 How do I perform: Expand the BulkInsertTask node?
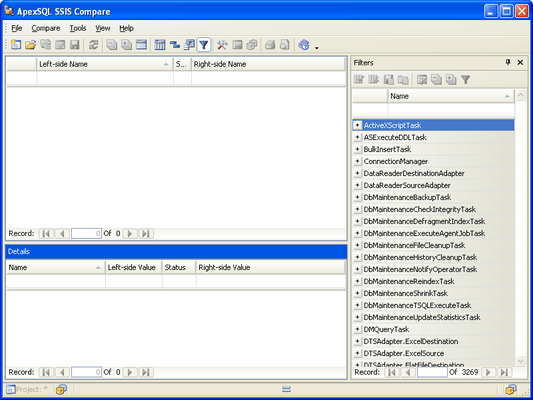357,149
